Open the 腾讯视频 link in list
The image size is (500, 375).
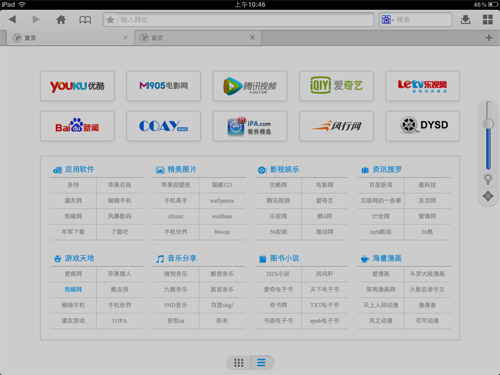[x=278, y=200]
